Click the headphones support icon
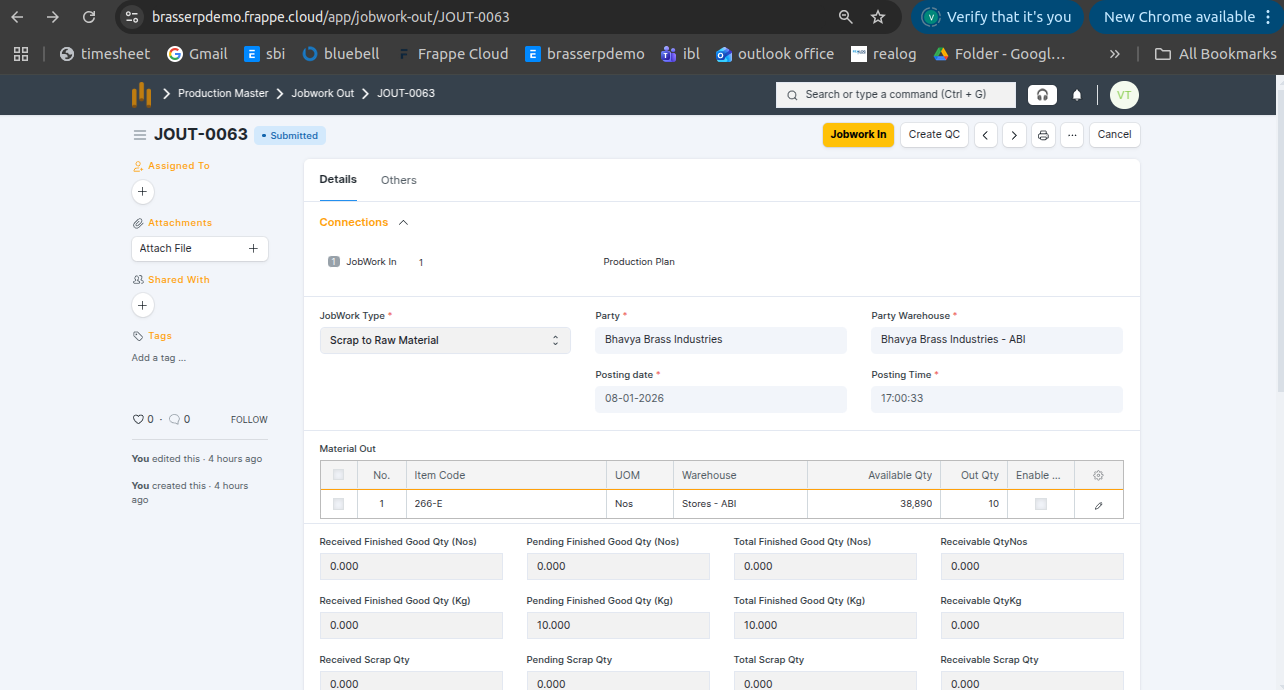Viewport: 1284px width, 690px height. pyautogui.click(x=1042, y=95)
